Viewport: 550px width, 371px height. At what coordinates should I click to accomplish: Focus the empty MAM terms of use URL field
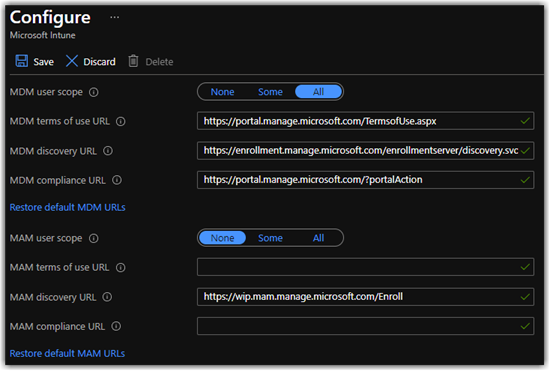[365, 267]
